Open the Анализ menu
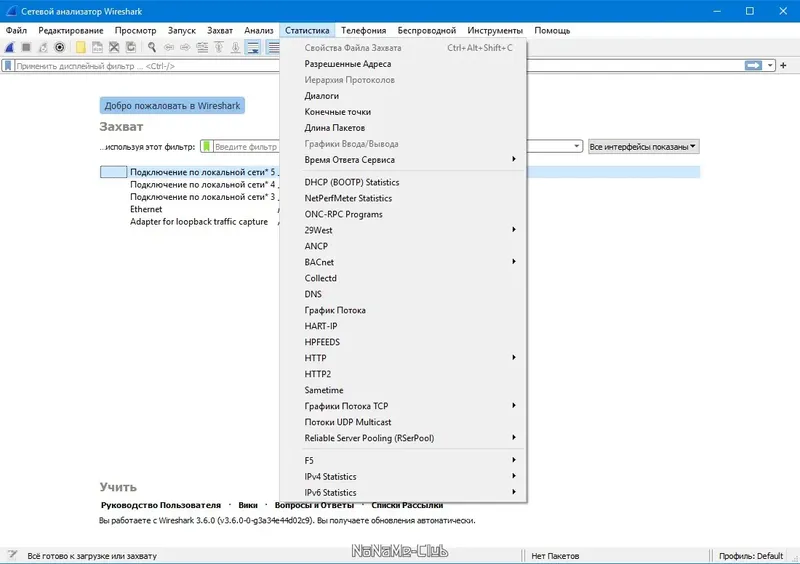 point(259,31)
